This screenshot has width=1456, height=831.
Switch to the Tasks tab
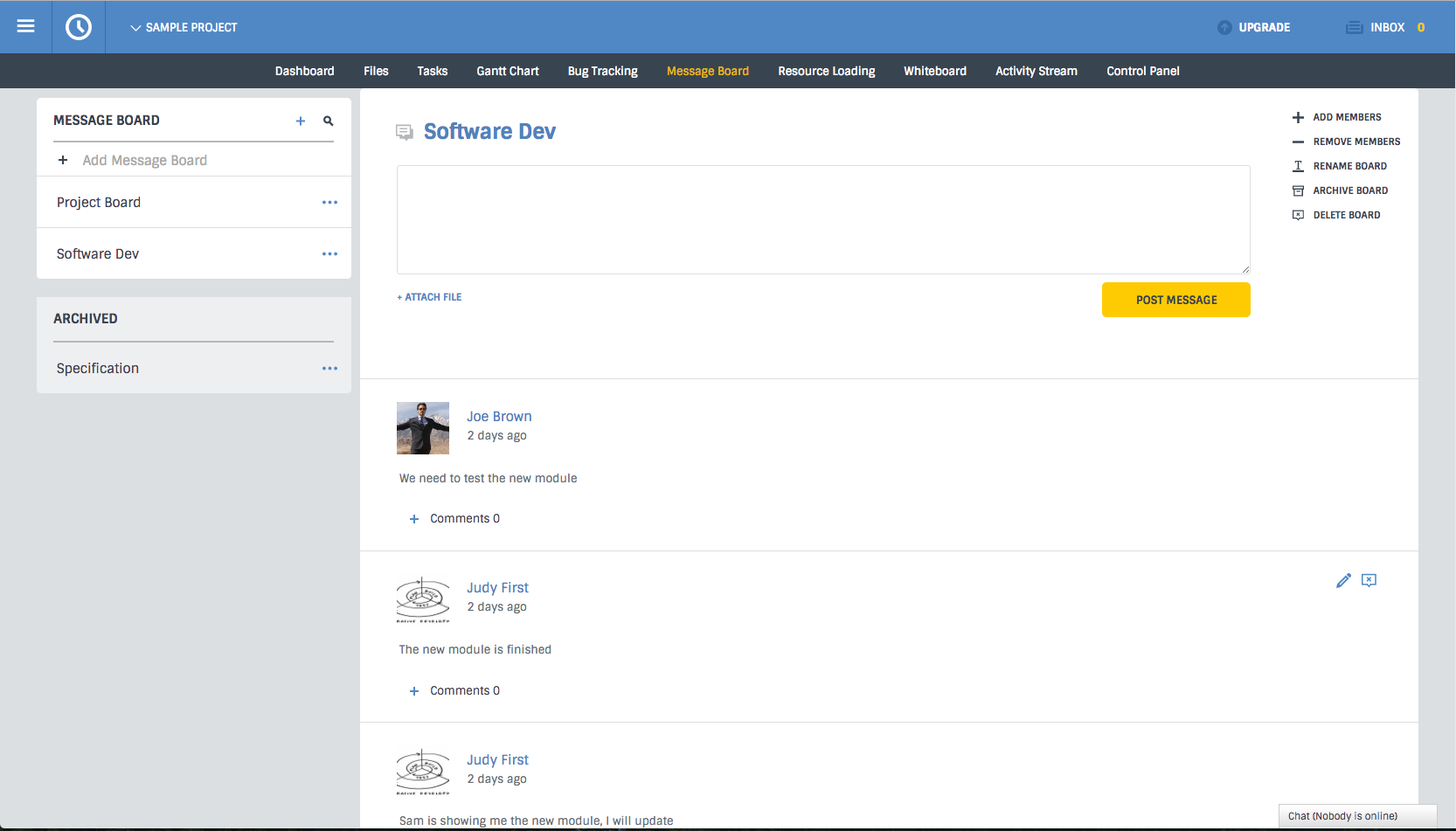click(x=432, y=71)
